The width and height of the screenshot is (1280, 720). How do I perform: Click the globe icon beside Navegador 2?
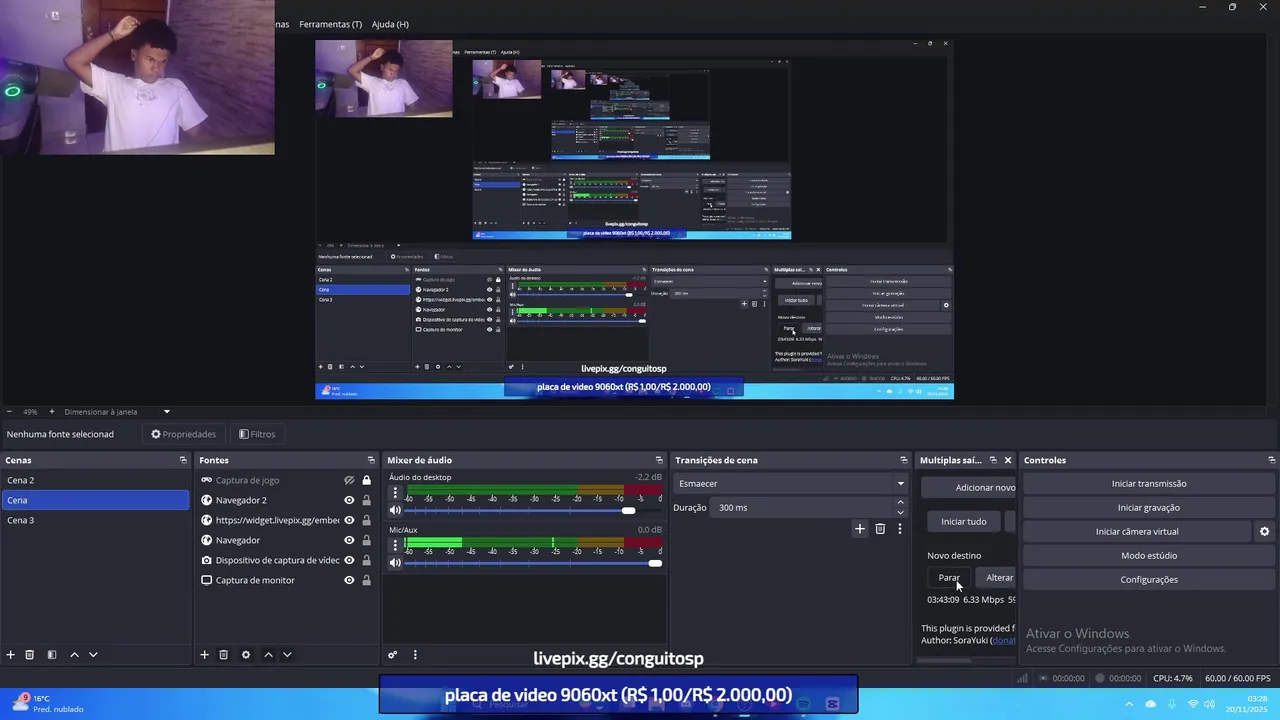coord(207,500)
